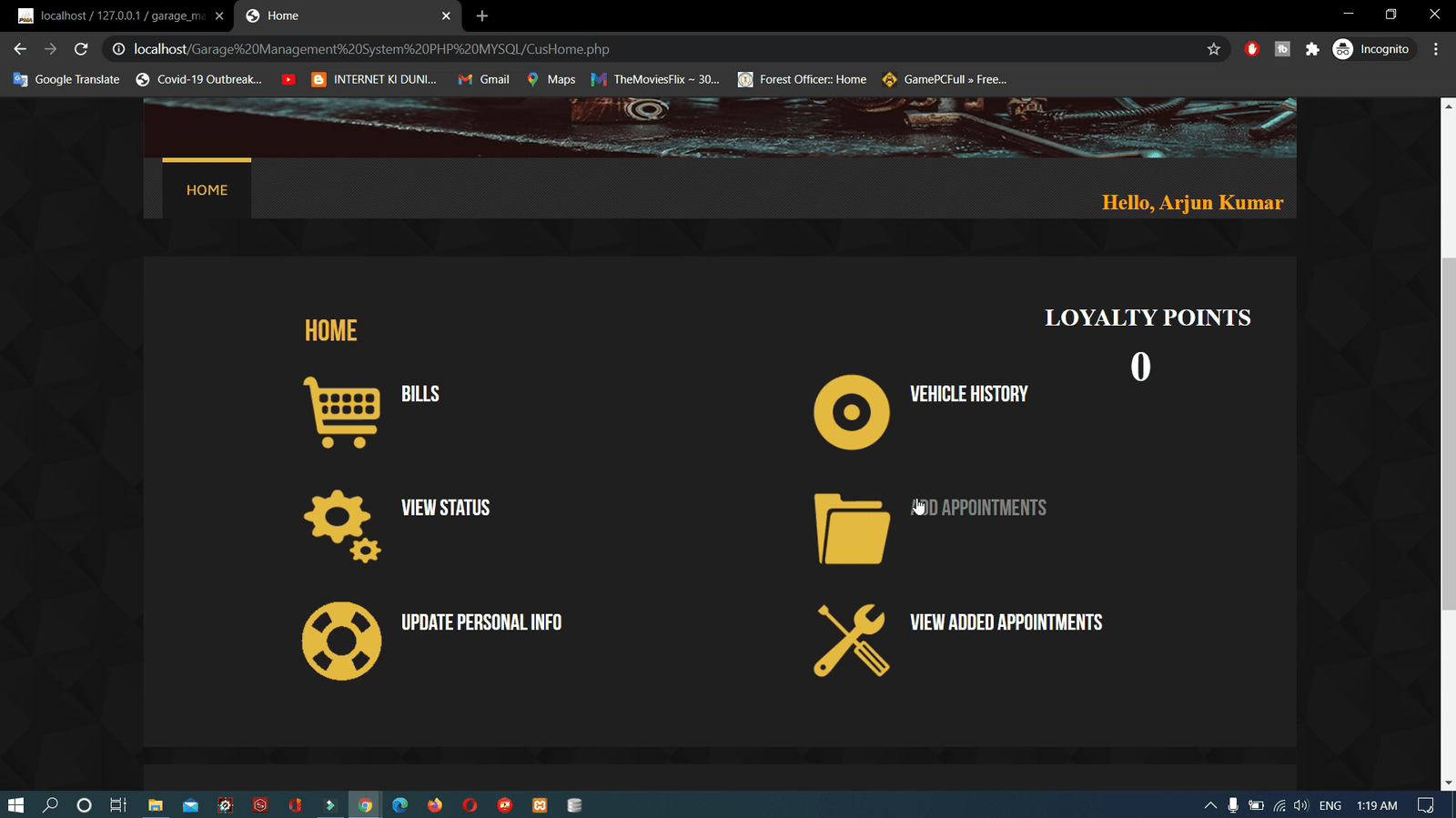Open View Added Appointments
This screenshot has width=1456, height=818.
pos(1006,622)
